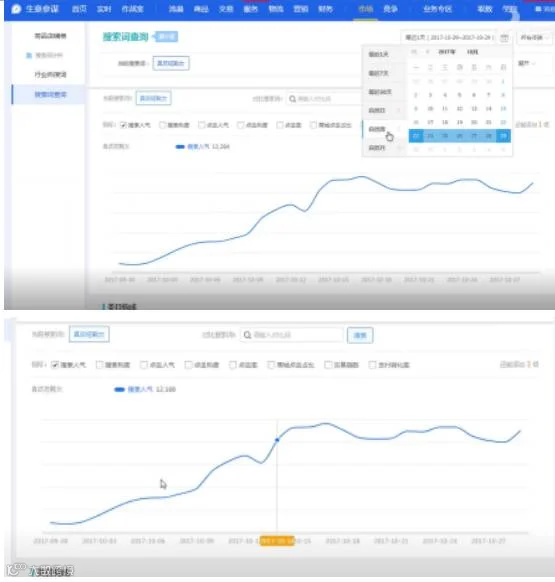Open 首页 in top navigation
Screen dimensions: 555x582
[x=79, y=9]
